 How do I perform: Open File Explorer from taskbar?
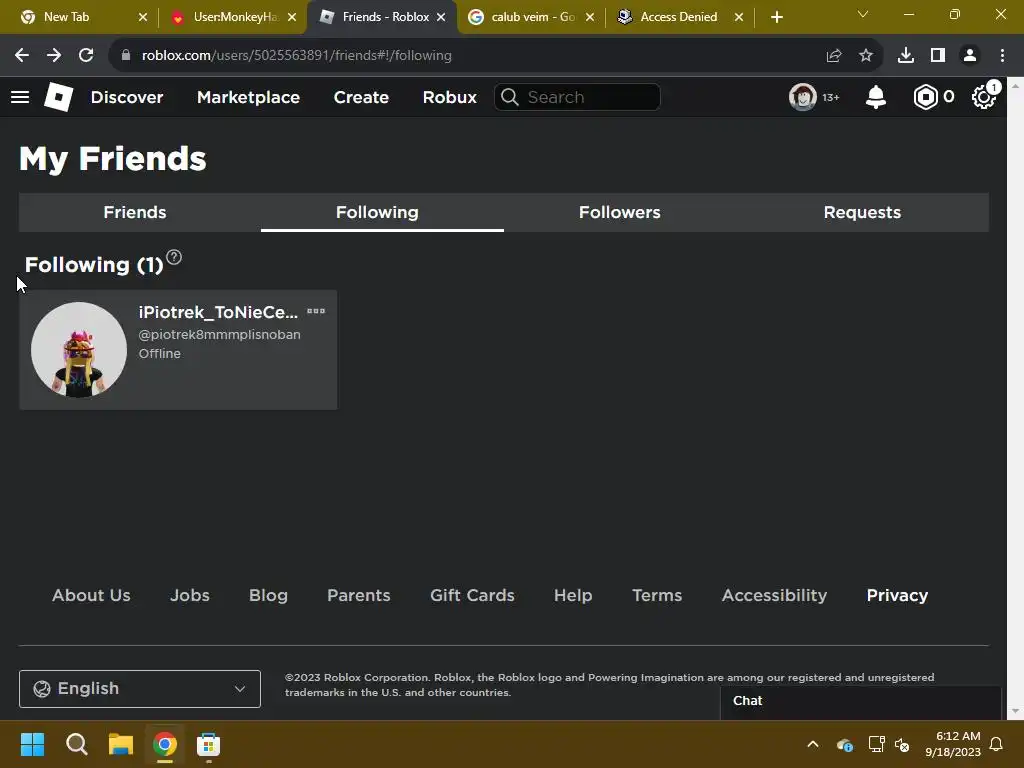coord(121,744)
